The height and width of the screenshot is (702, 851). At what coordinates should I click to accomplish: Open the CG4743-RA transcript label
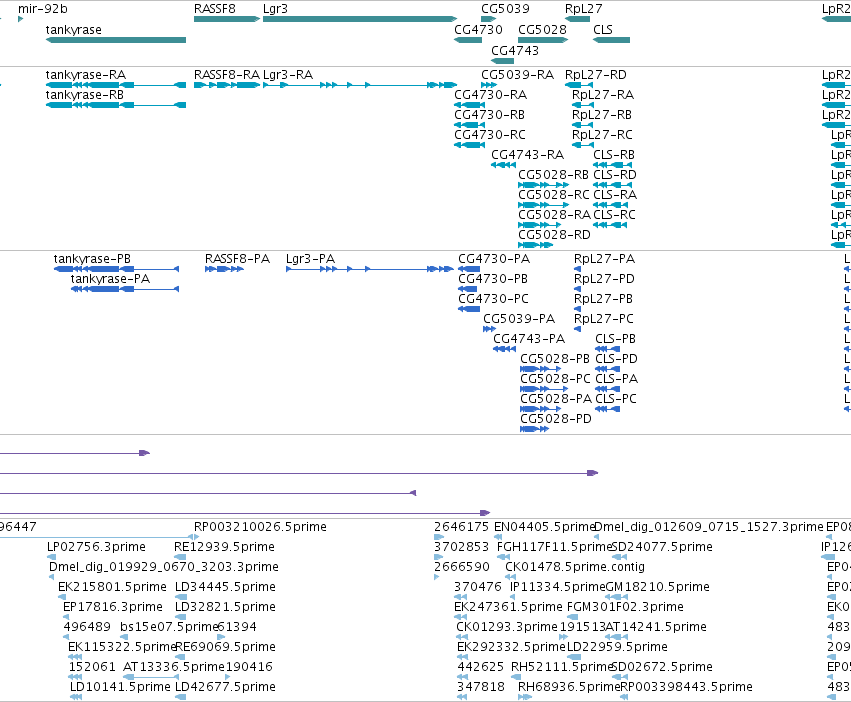coord(528,155)
